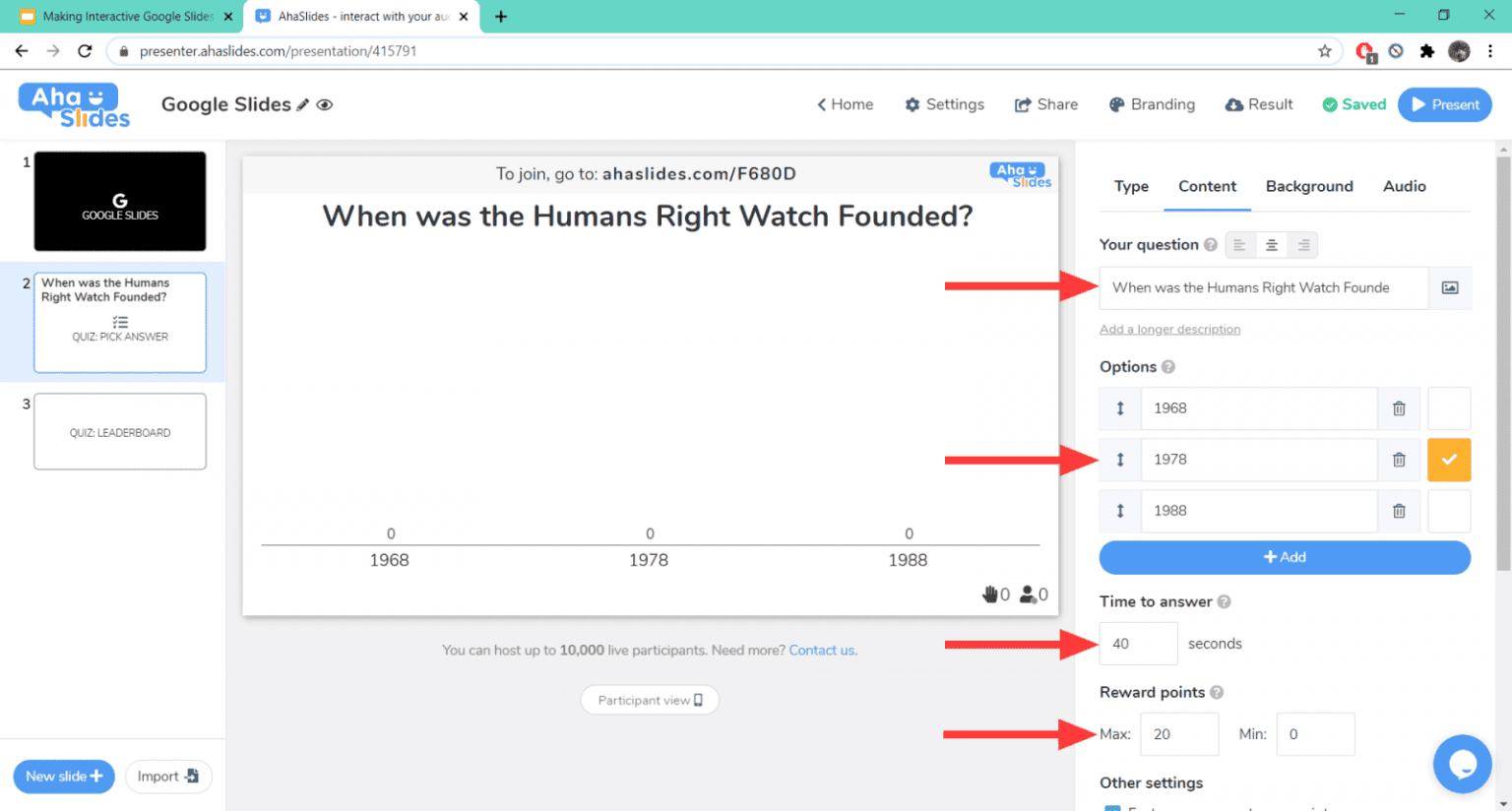
Task: Open the chat support bubble
Action: pos(1463,764)
